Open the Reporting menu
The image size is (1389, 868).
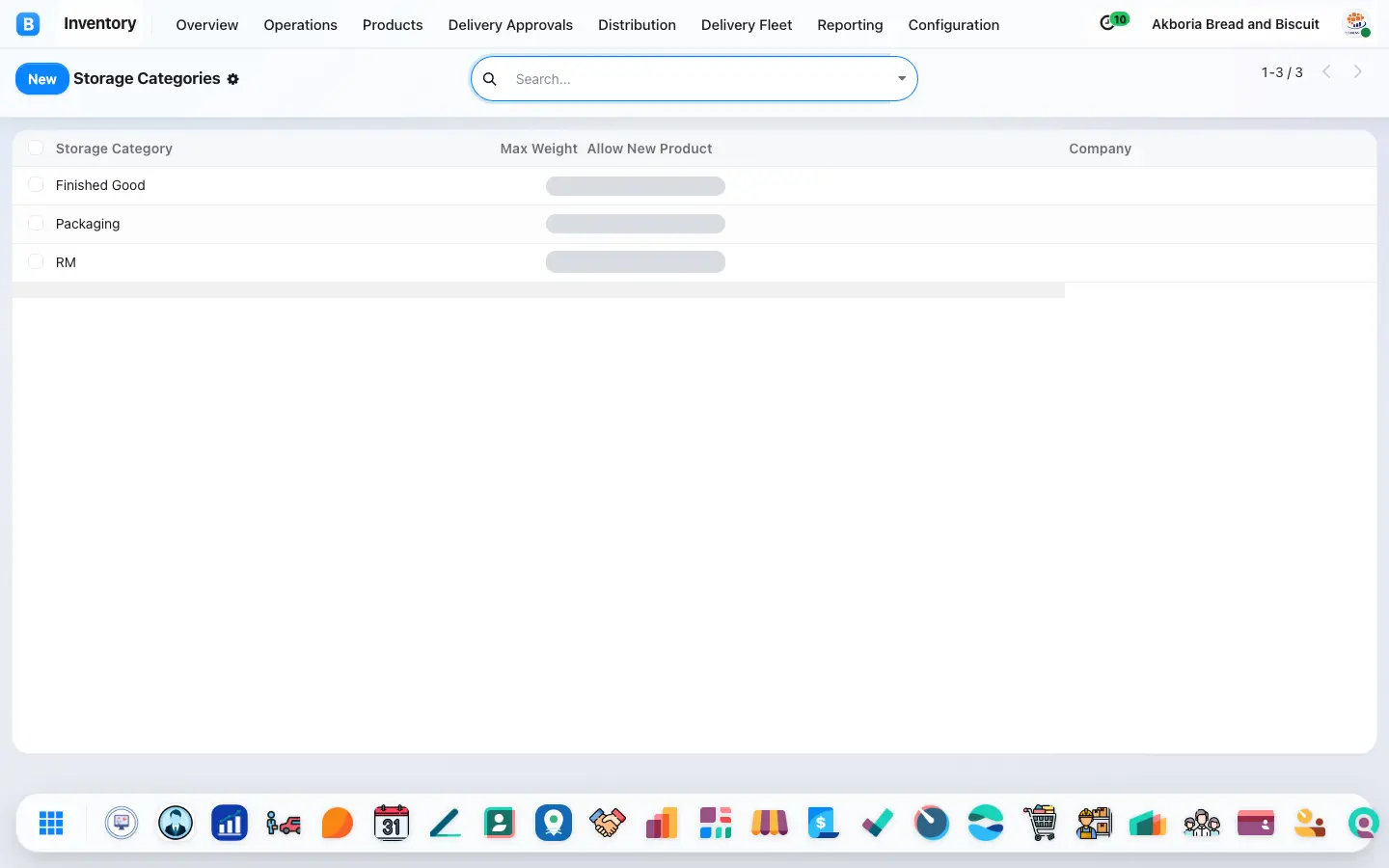tap(850, 25)
